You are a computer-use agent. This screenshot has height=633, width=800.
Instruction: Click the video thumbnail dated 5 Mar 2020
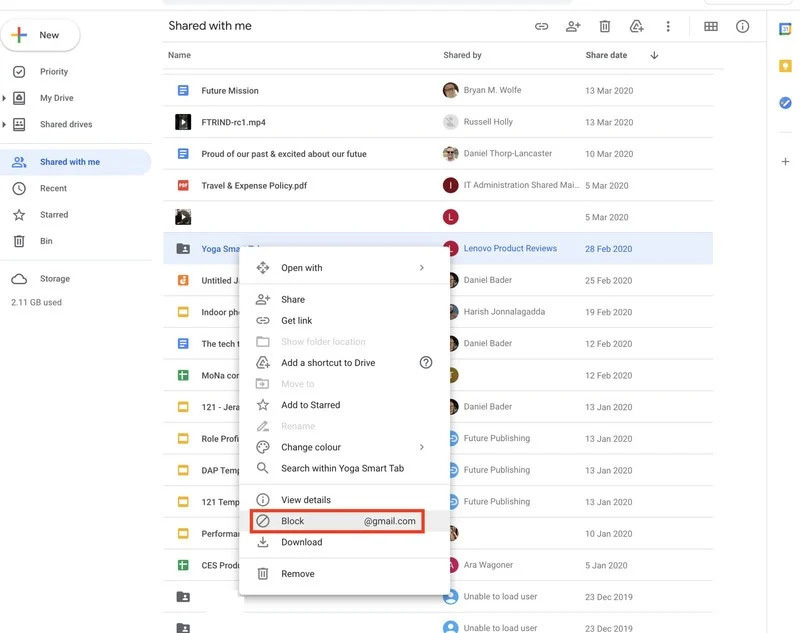[x=183, y=217]
